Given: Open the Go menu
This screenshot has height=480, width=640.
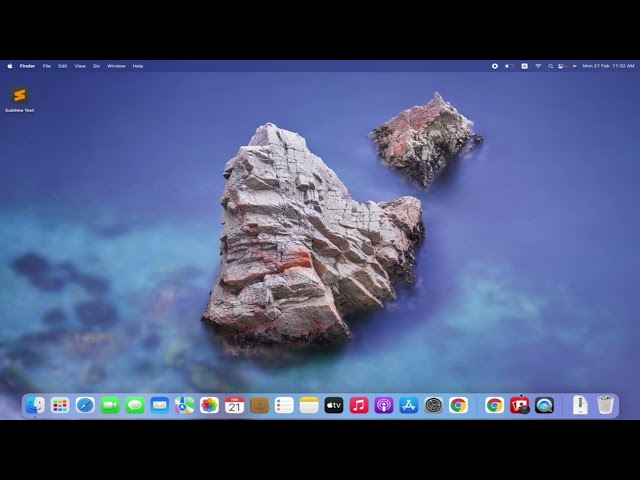Looking at the screenshot, I should point(96,66).
